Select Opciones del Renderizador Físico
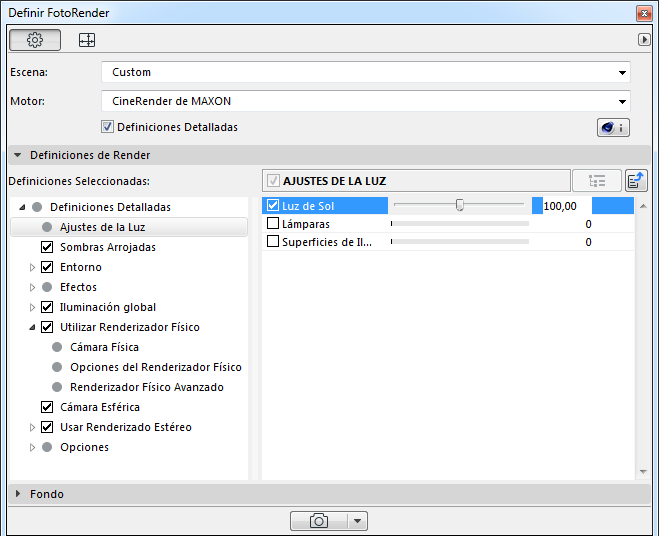659x536 pixels. (x=156, y=367)
